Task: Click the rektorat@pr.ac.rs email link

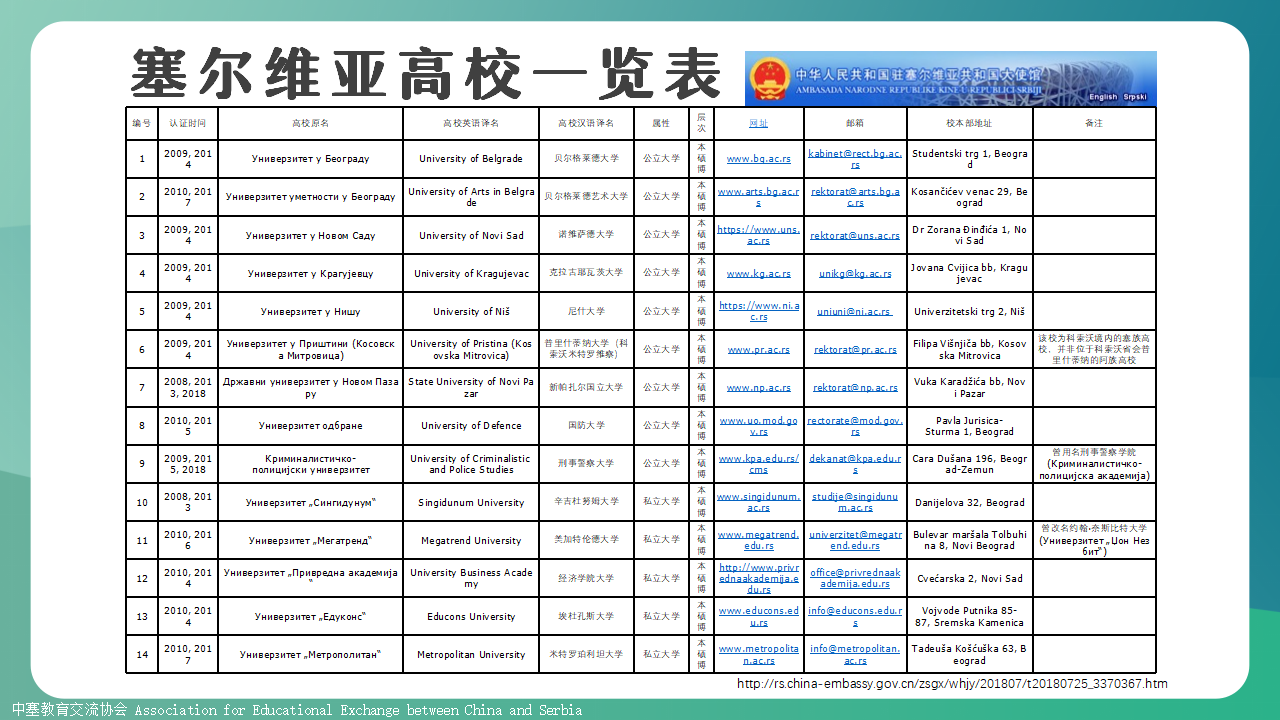Action: [855, 349]
